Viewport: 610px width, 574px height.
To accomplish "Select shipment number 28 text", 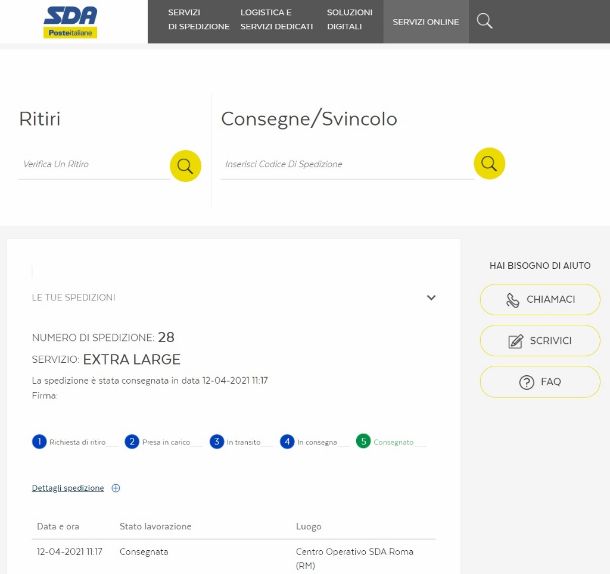I will [166, 337].
